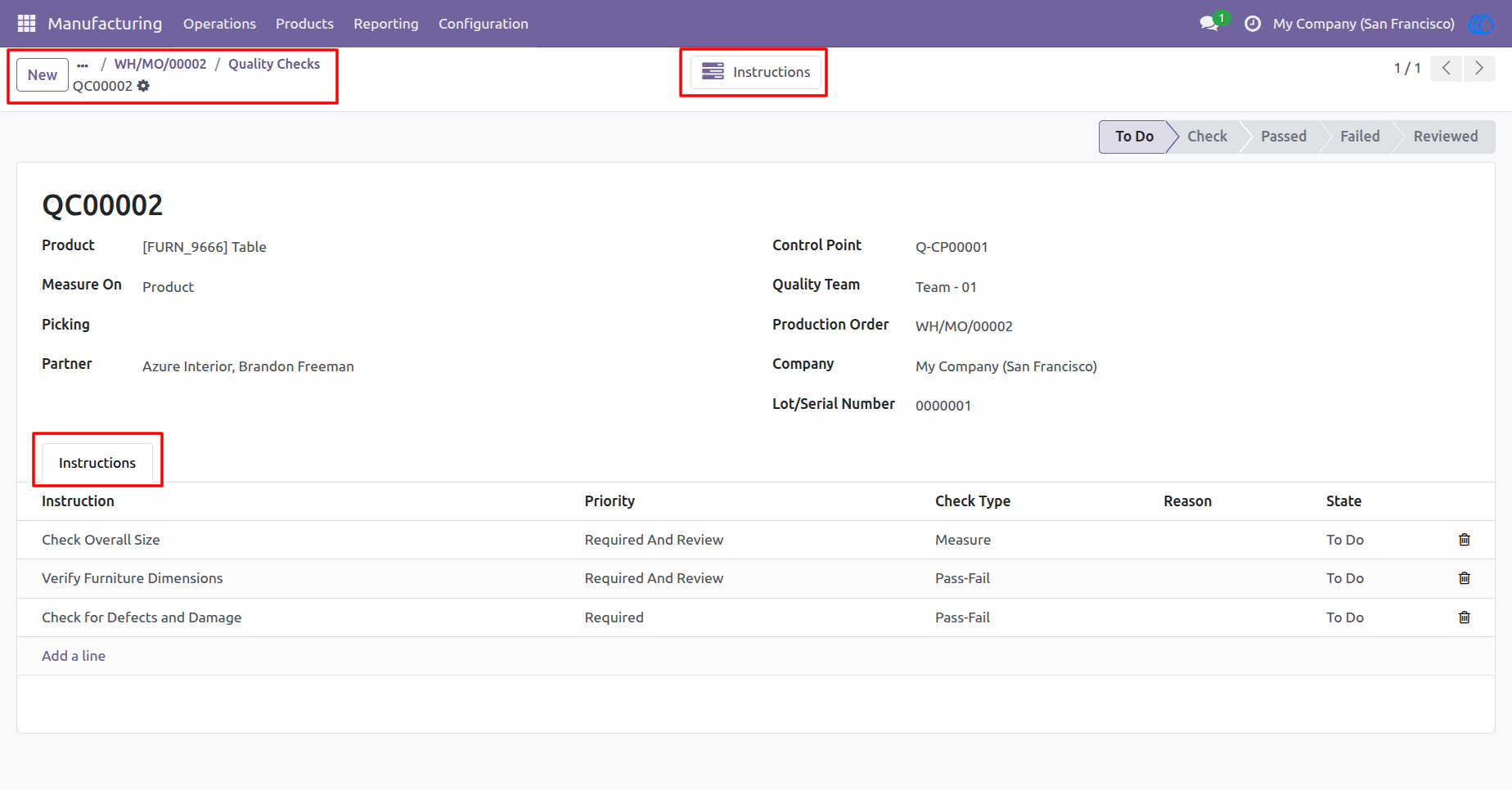Click the Company field value
This screenshot has width=1512, height=790.
tap(1006, 366)
